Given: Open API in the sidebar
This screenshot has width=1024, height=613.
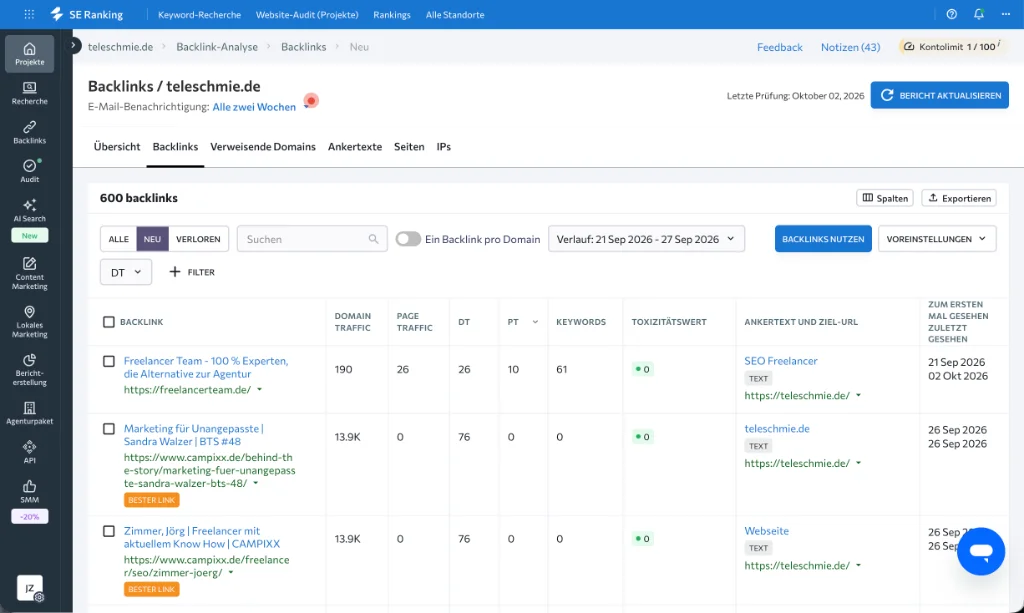Looking at the screenshot, I should tap(29, 452).
